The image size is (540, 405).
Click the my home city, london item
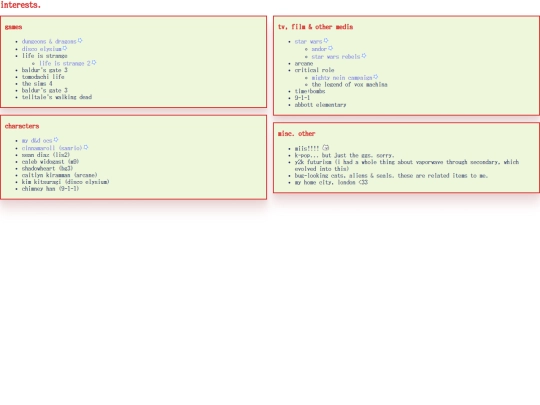pyautogui.click(x=331, y=183)
